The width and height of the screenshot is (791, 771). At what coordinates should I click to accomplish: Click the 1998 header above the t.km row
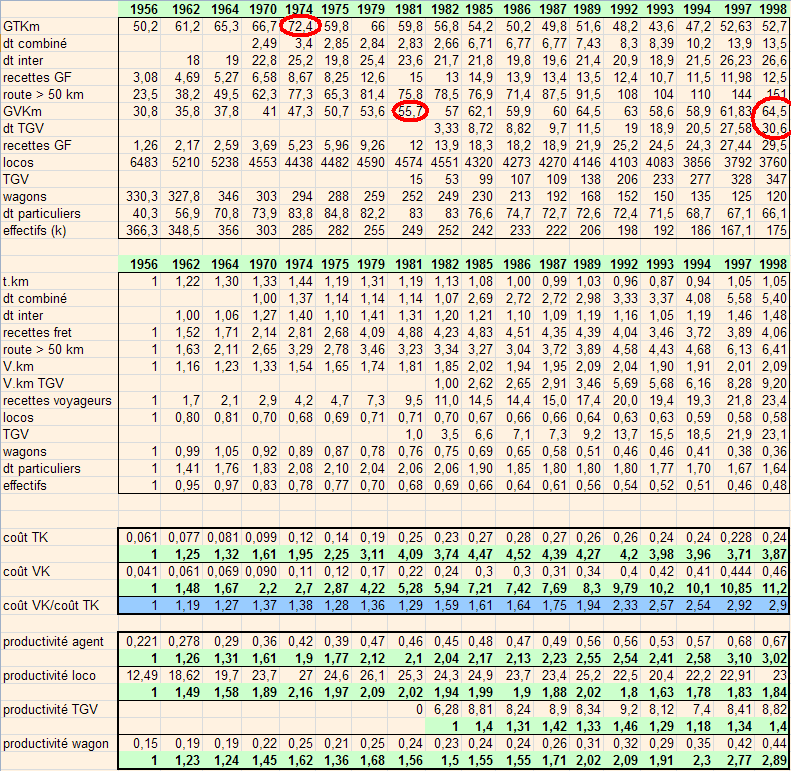coord(772,264)
